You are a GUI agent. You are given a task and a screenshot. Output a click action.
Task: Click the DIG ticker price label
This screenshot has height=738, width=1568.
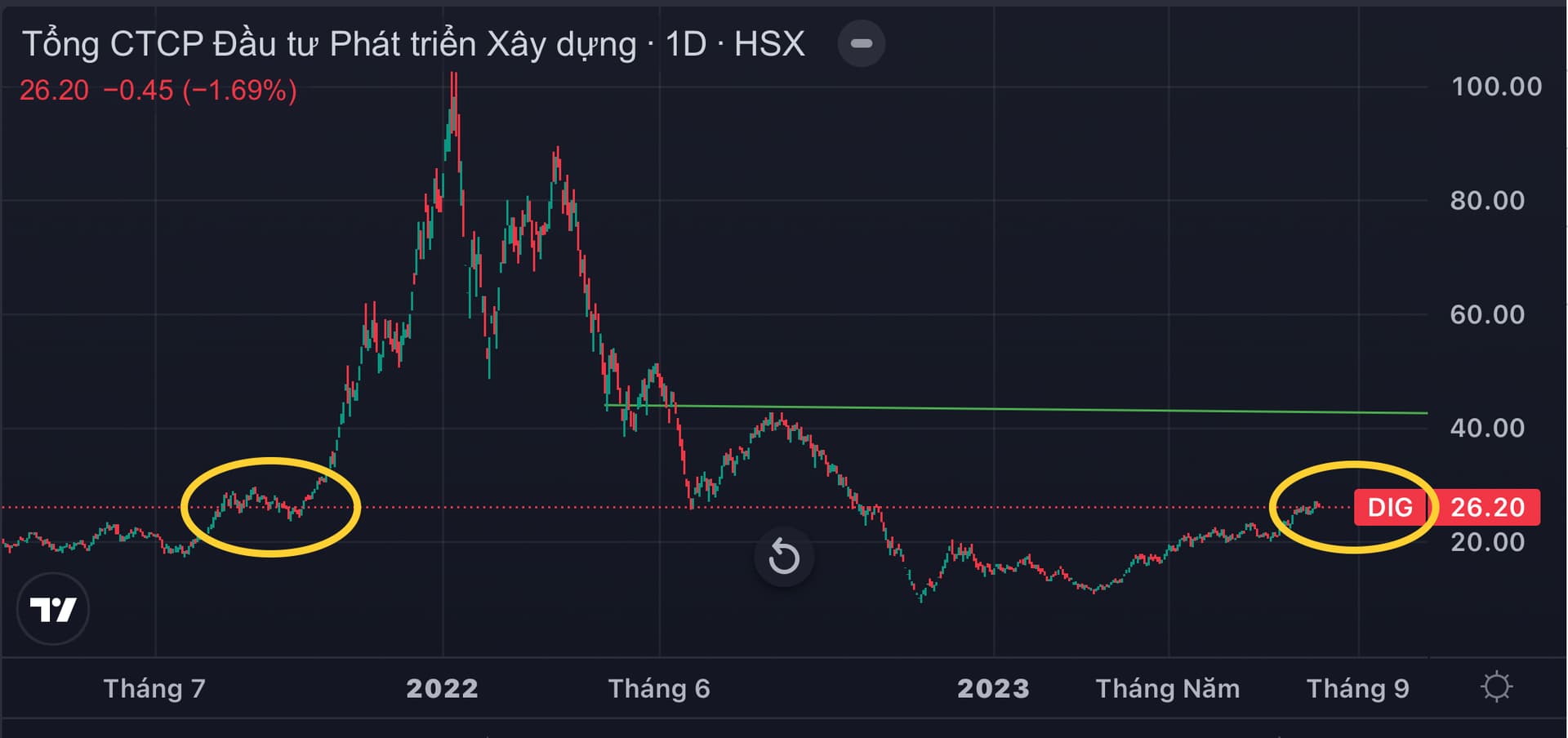(x=1390, y=507)
